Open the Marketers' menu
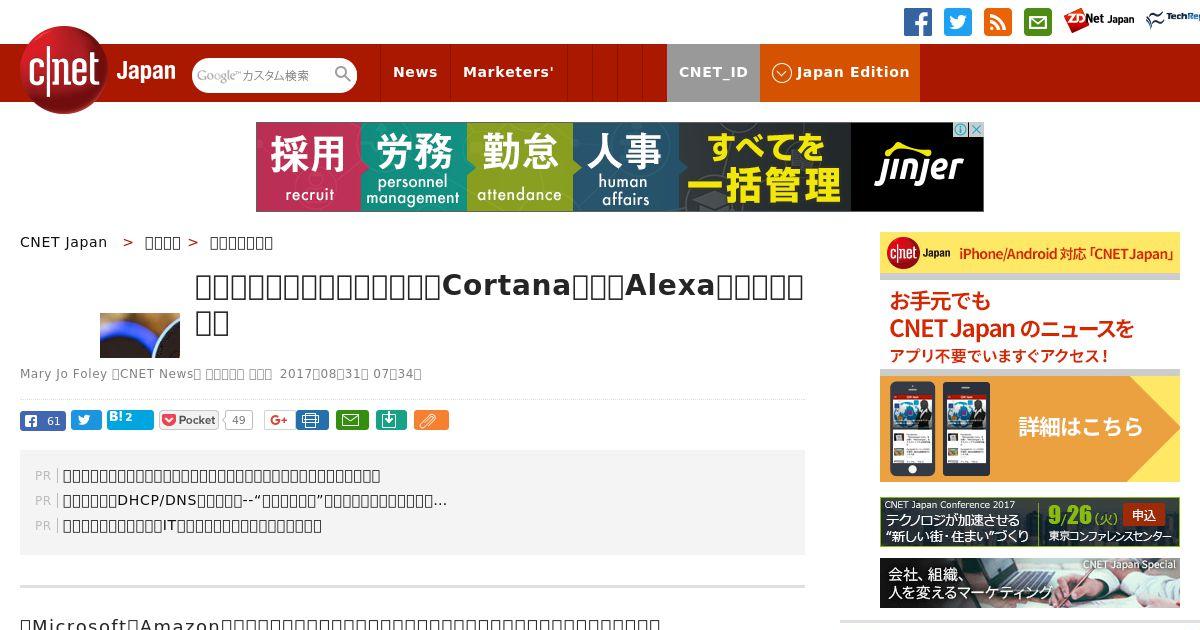This screenshot has width=1200, height=630. [x=508, y=72]
